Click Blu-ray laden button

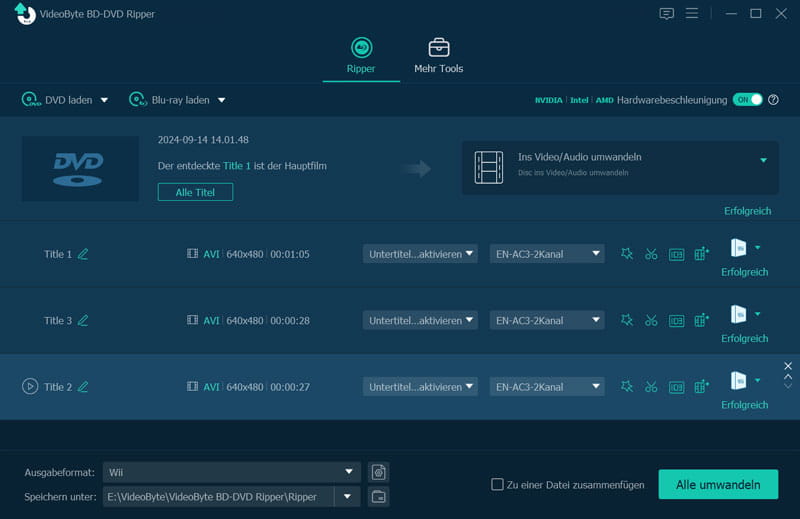pos(169,100)
